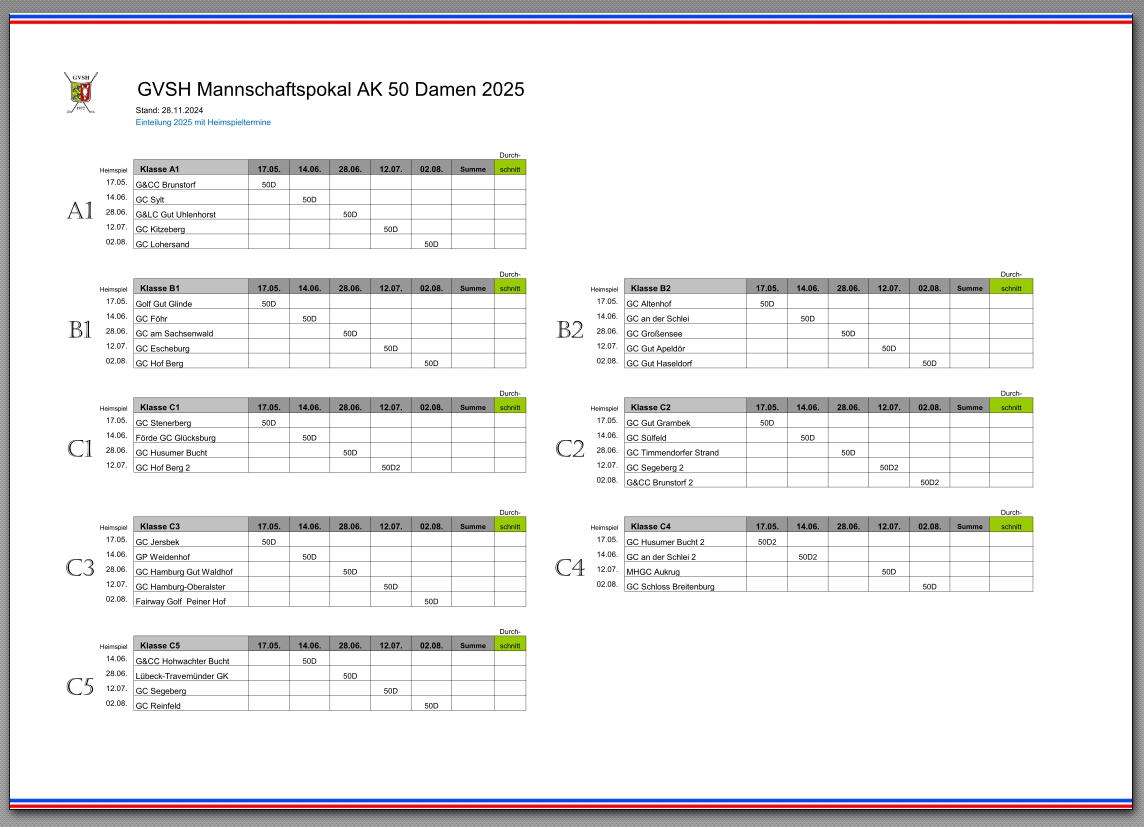The image size is (1144, 827).
Task: Click the green 'schnitt' header of Klasse A1
Action: click(x=510, y=168)
